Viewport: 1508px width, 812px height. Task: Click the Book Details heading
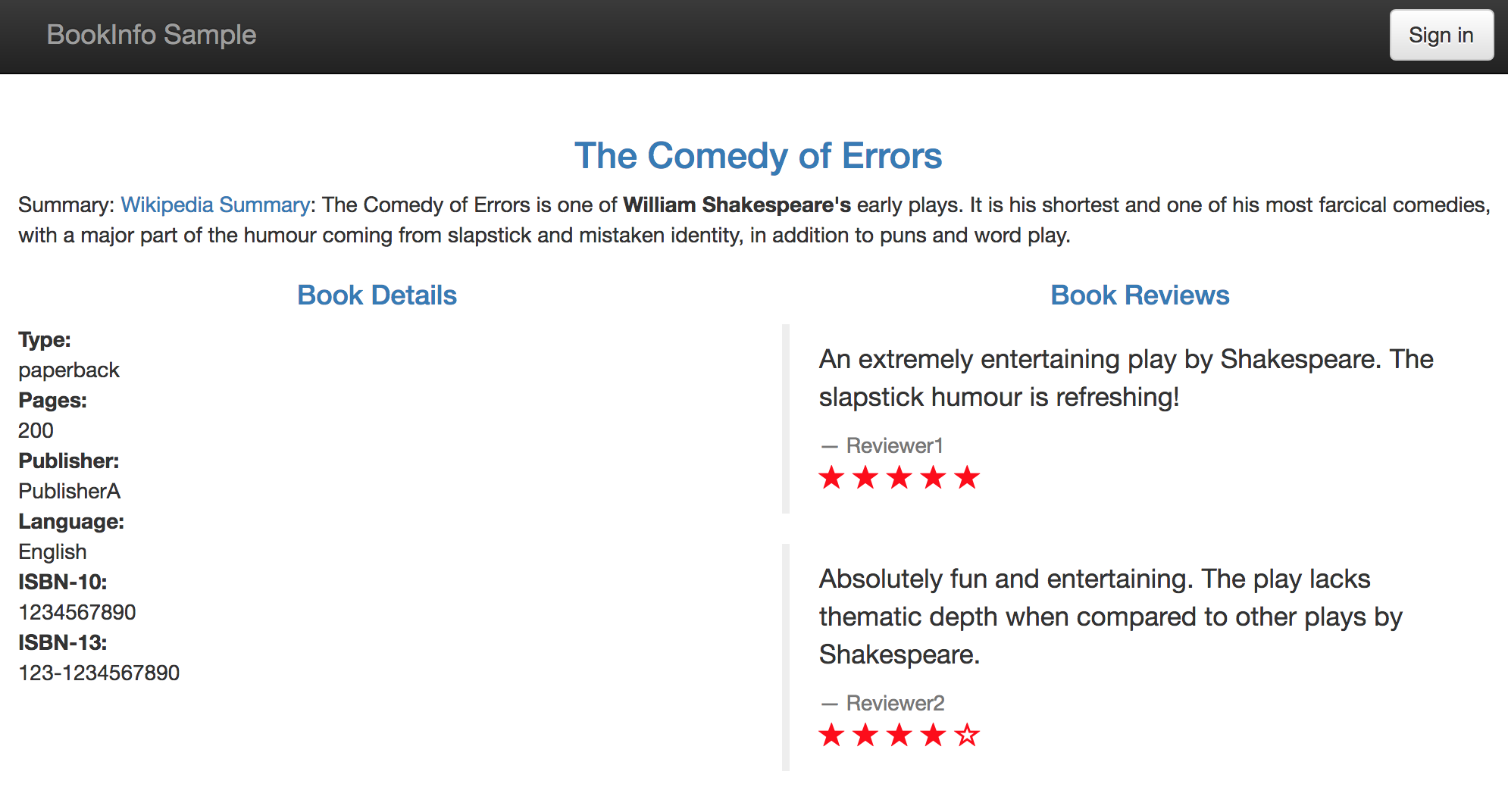click(x=377, y=295)
